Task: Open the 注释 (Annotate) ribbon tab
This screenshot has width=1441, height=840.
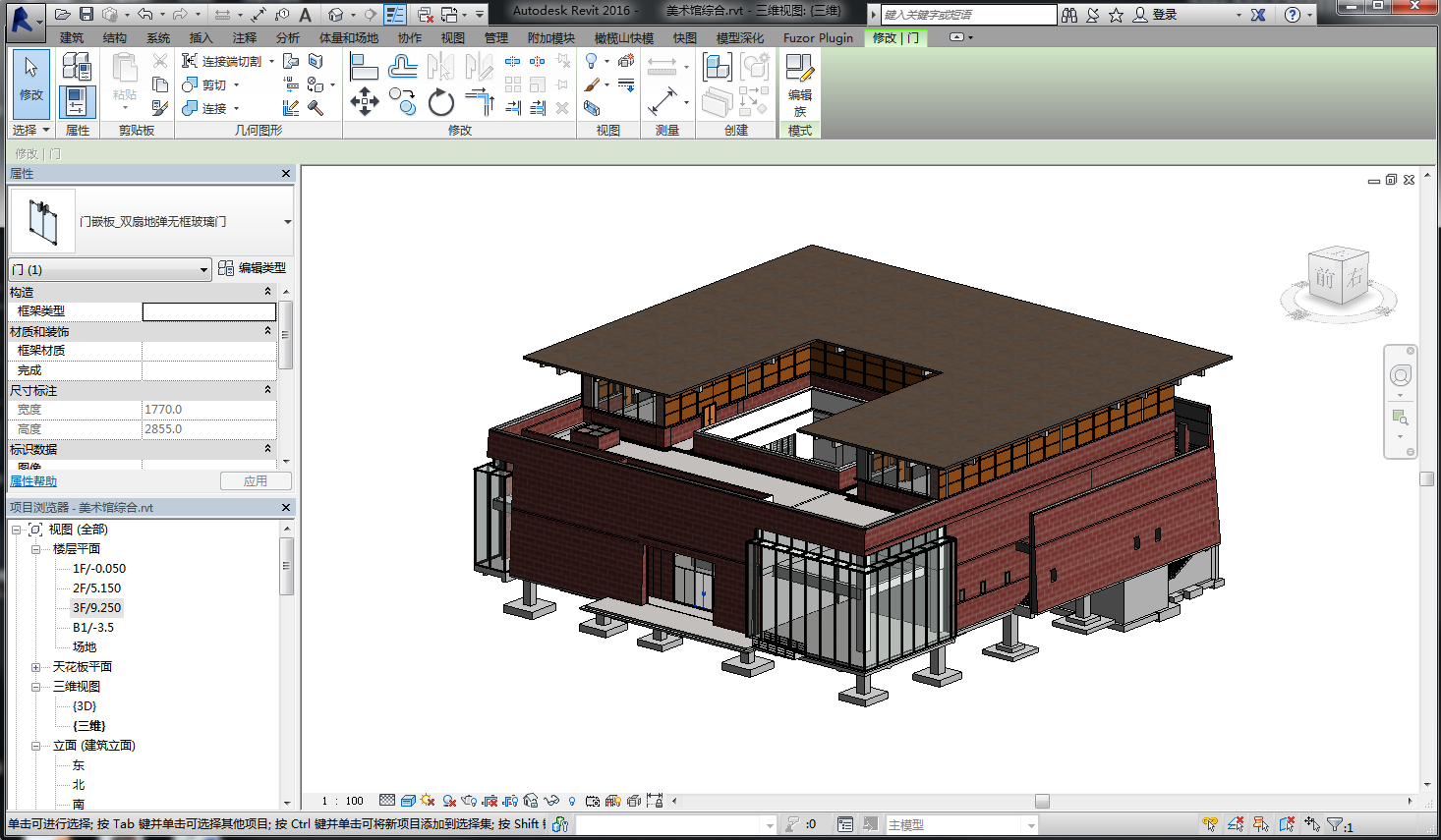Action: coord(245,38)
